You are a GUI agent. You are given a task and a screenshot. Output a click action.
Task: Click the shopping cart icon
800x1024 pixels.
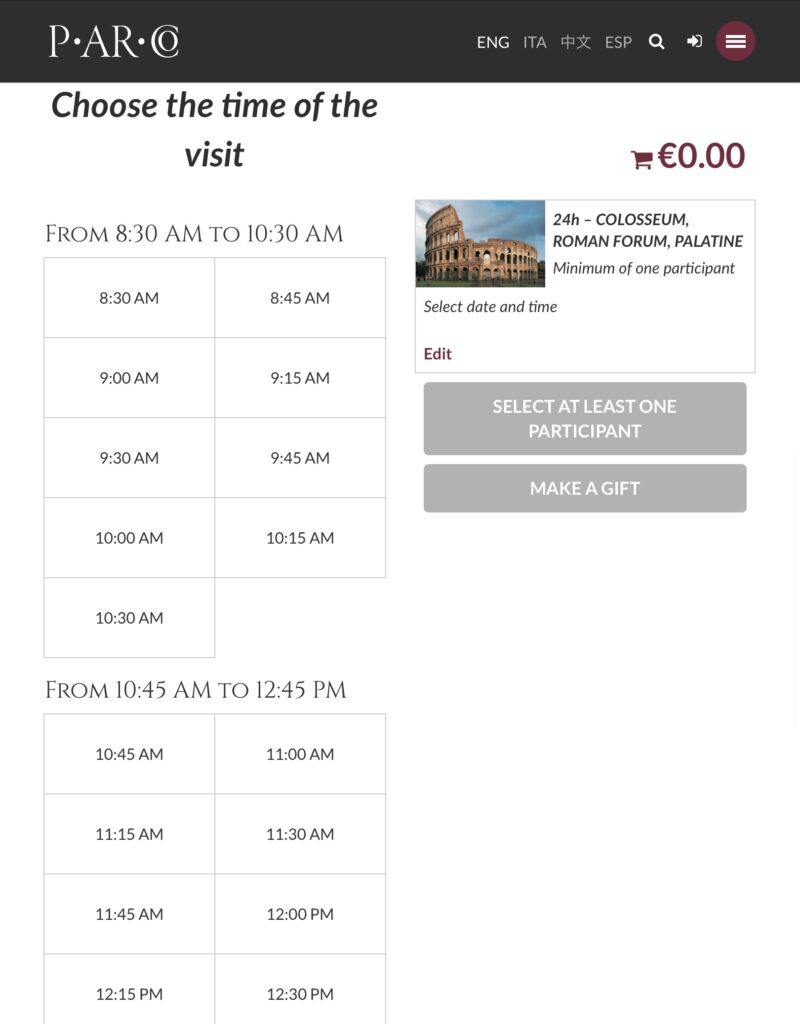click(641, 158)
